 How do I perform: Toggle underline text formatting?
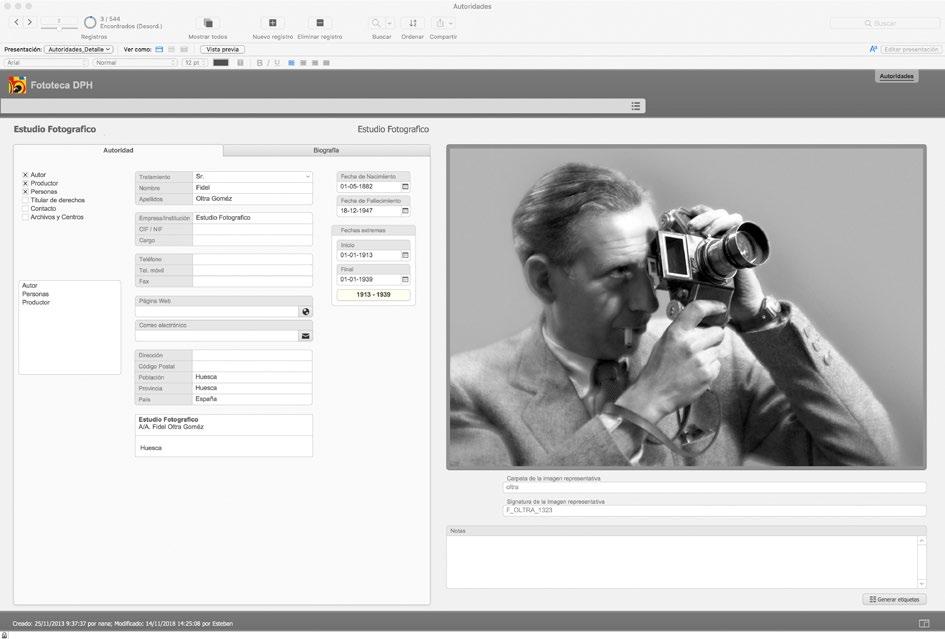[x=277, y=63]
